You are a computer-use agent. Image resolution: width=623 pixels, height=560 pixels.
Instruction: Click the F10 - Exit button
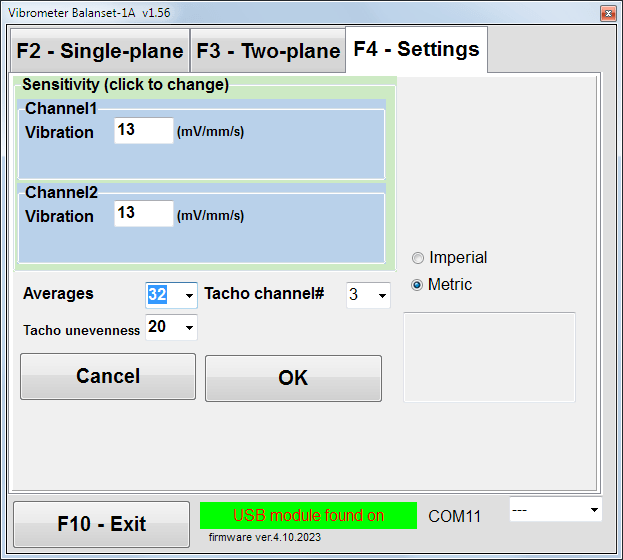click(101, 524)
